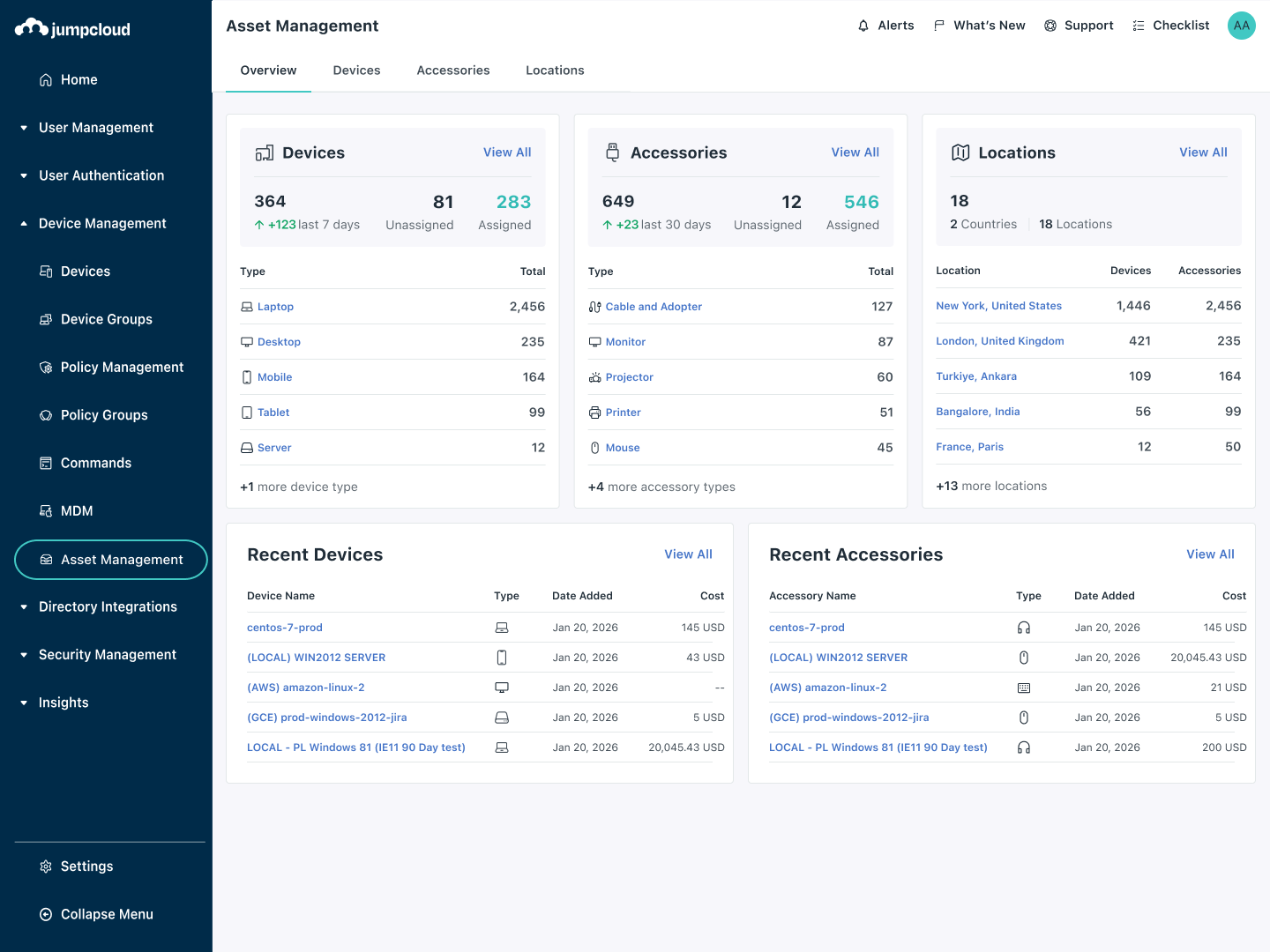Collapse the navigation menu
Viewport: 1270px width, 952px height.
point(106,914)
